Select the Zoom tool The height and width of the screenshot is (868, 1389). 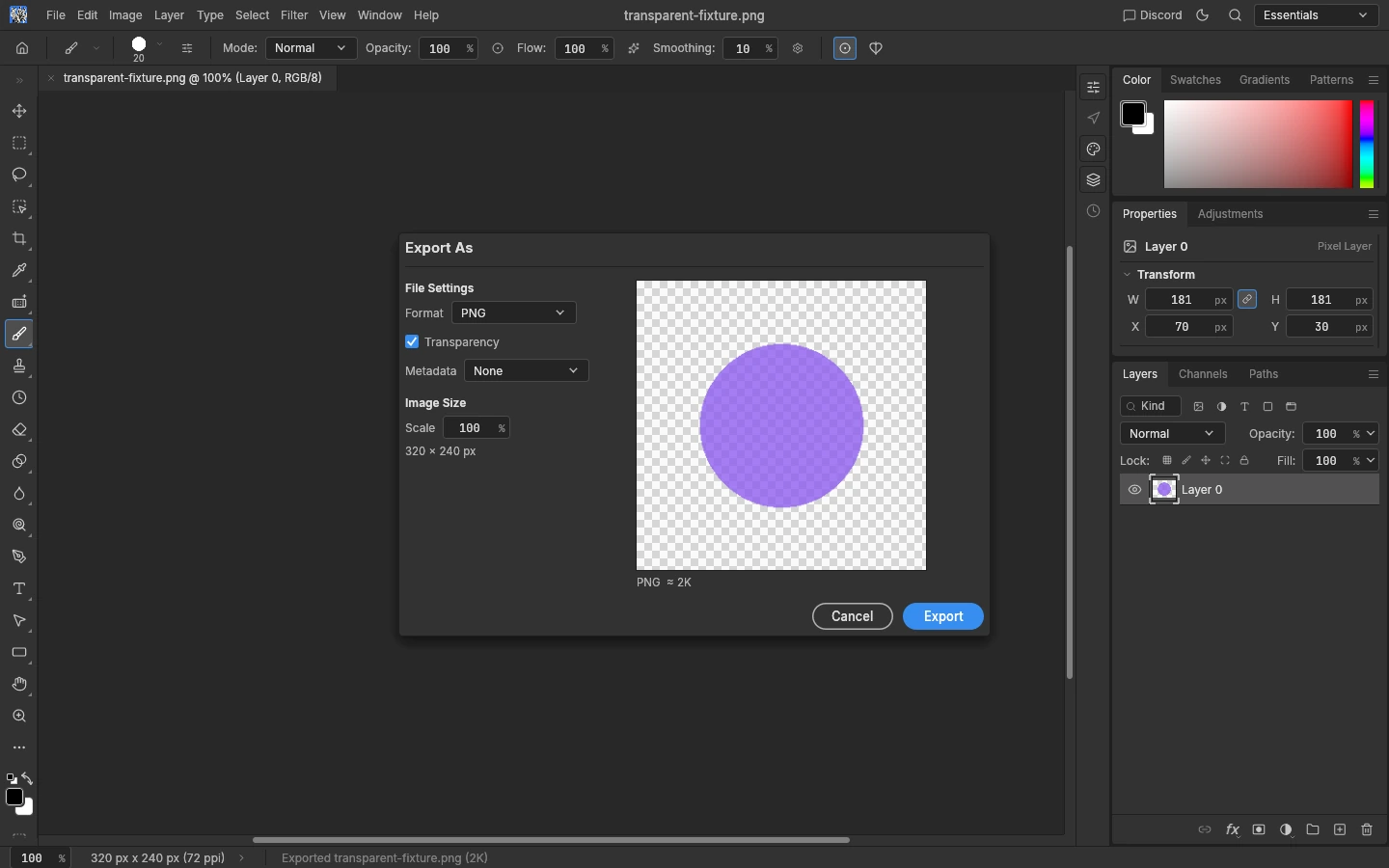(19, 717)
